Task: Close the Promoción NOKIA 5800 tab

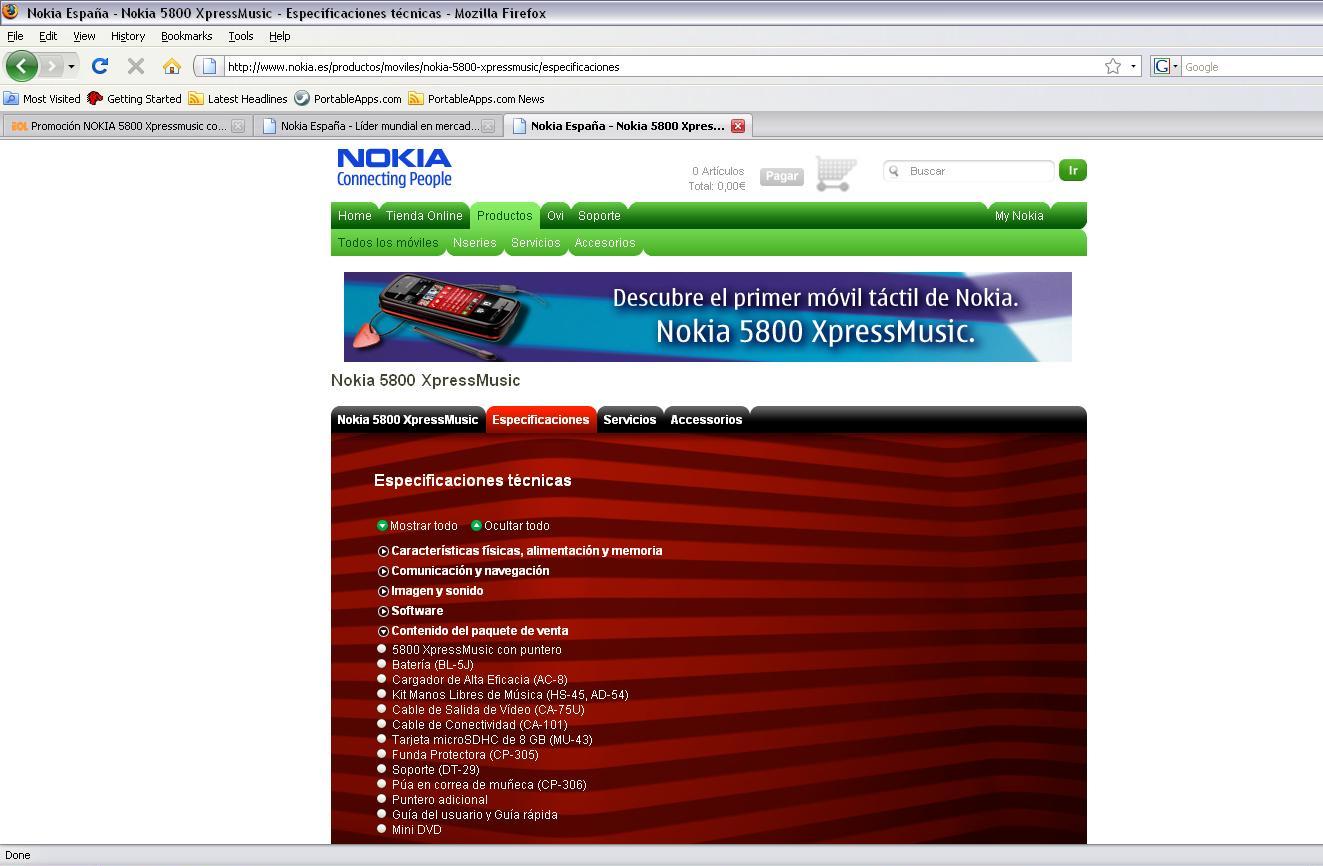Action: point(237,126)
